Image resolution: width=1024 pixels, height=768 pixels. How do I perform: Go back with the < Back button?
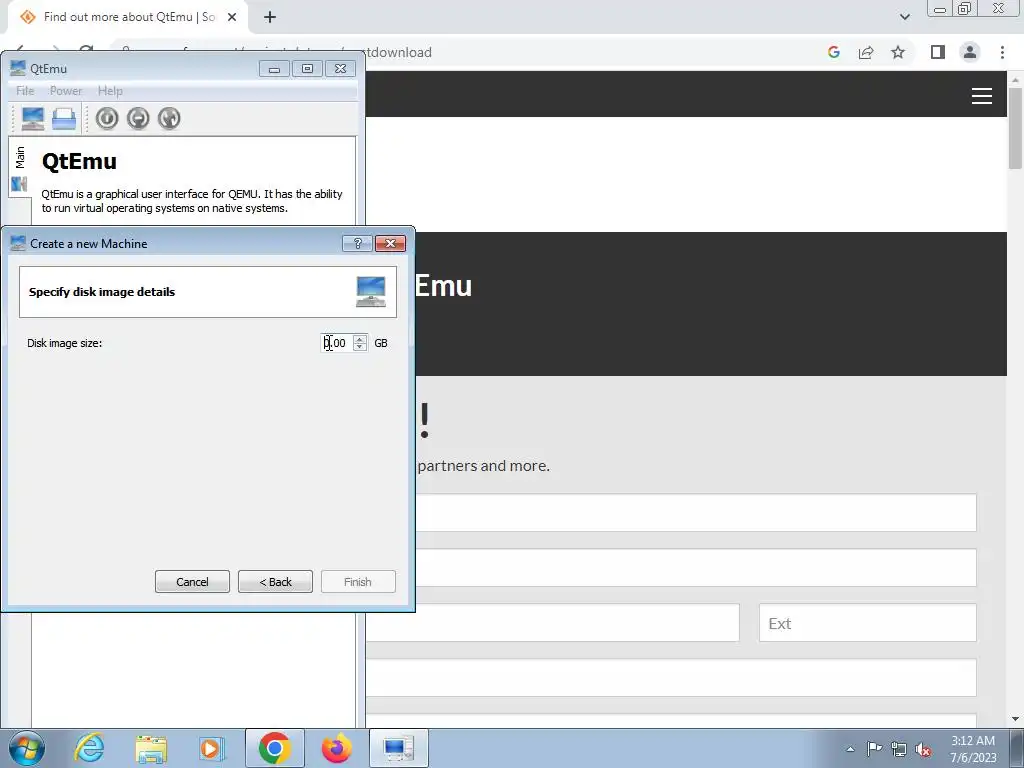276,582
